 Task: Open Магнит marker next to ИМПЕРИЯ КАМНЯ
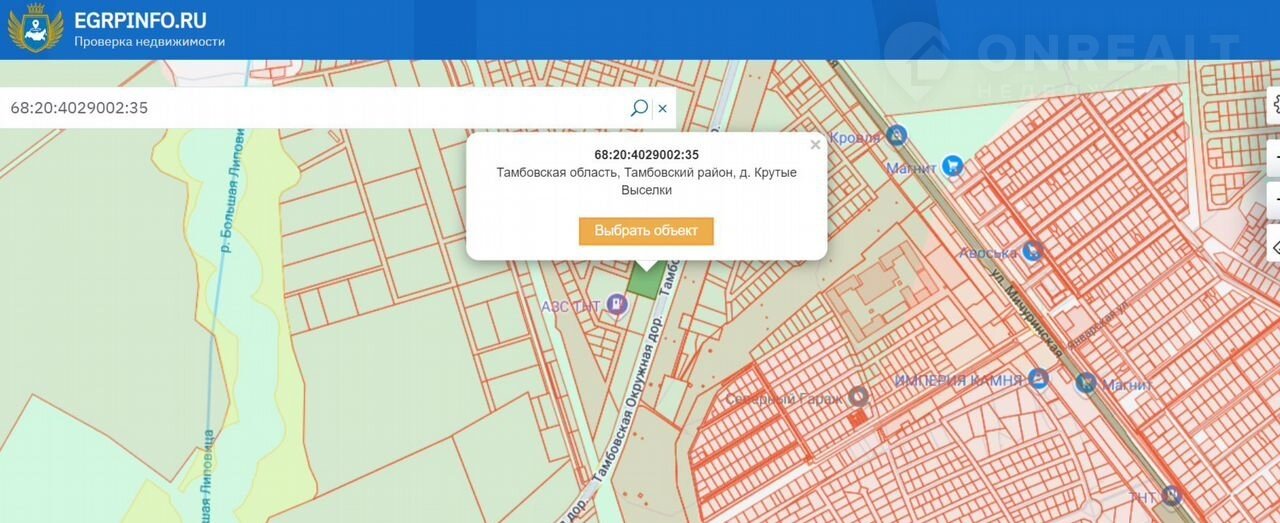point(1086,382)
